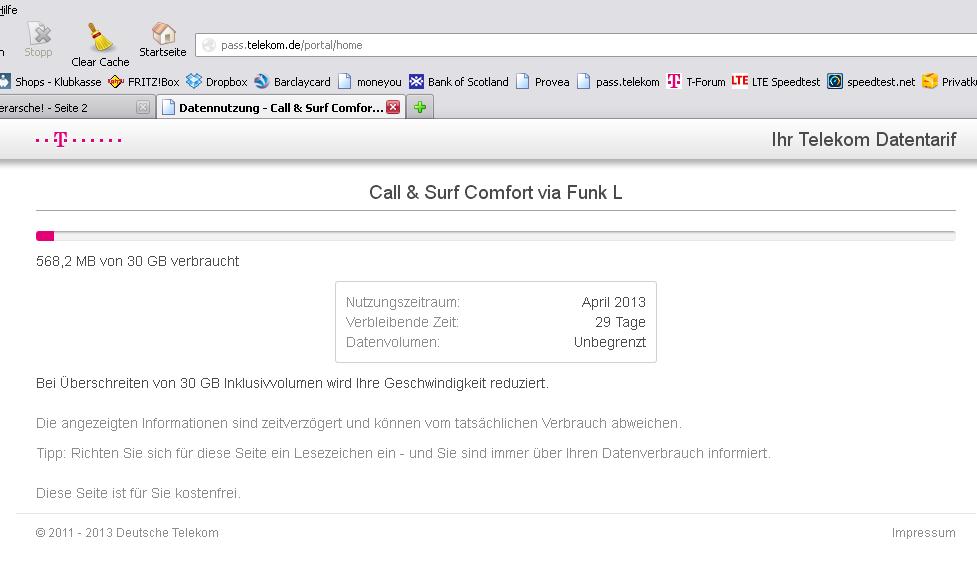Open the speedtest.net bookmark

(871, 82)
